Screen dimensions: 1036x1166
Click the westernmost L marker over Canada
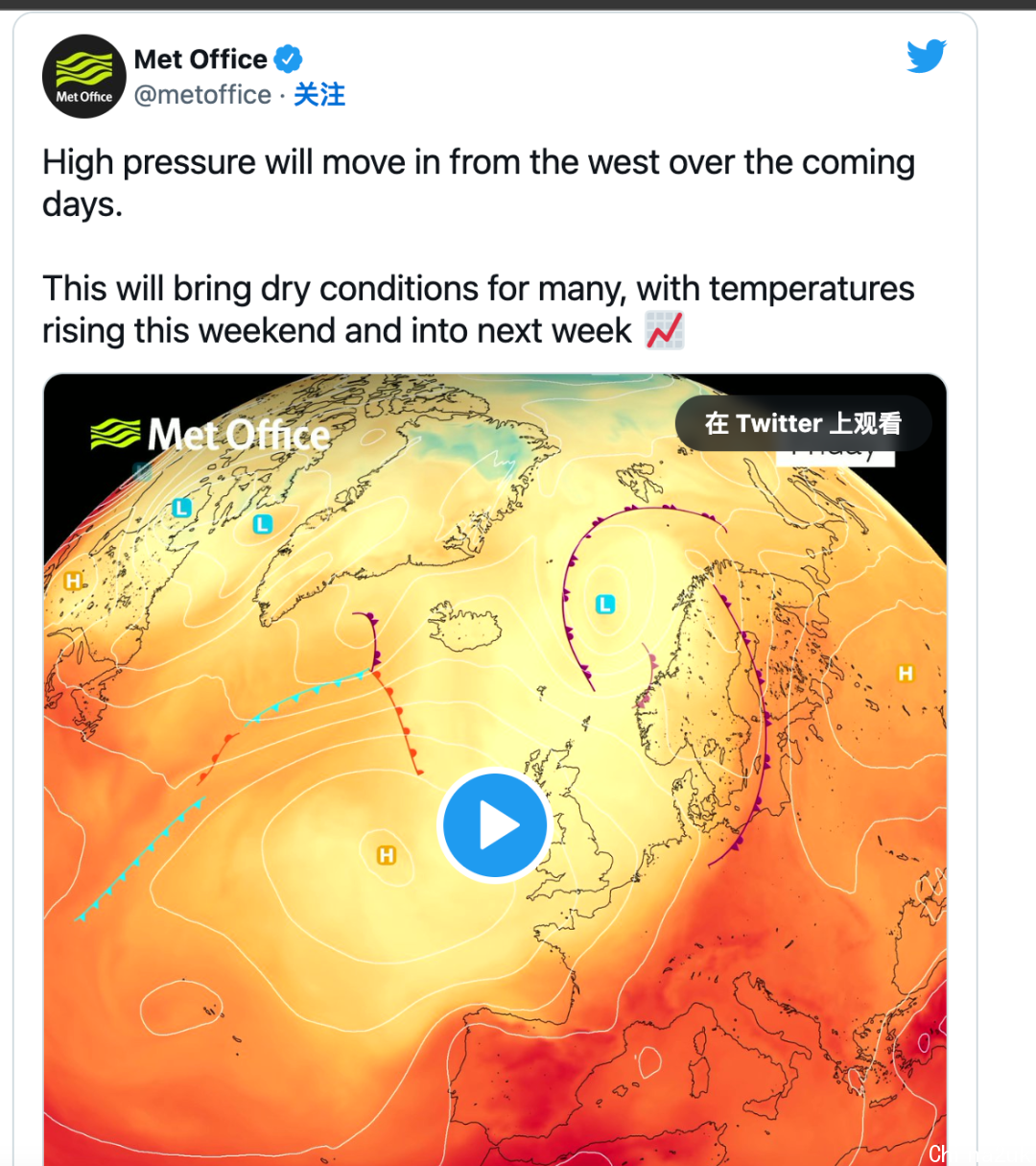coord(181,508)
